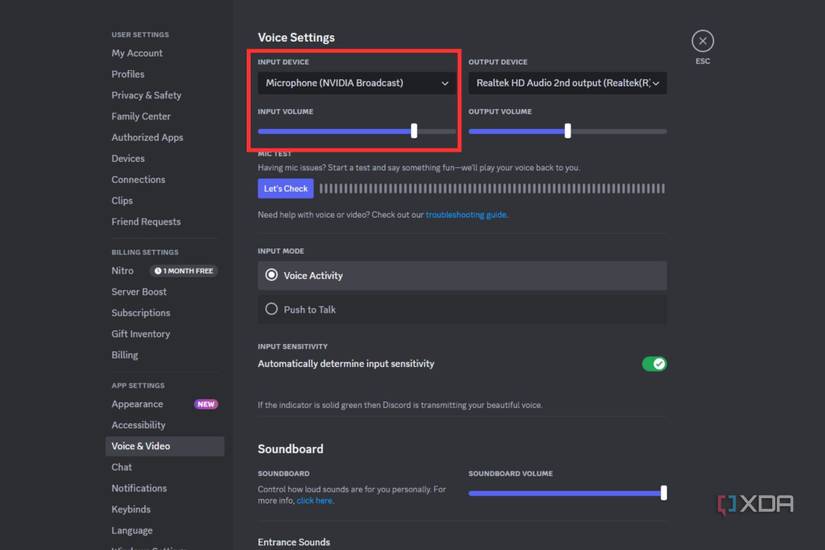This screenshot has height=550, width=825.
Task: Open Appearance settings
Action: [137, 404]
